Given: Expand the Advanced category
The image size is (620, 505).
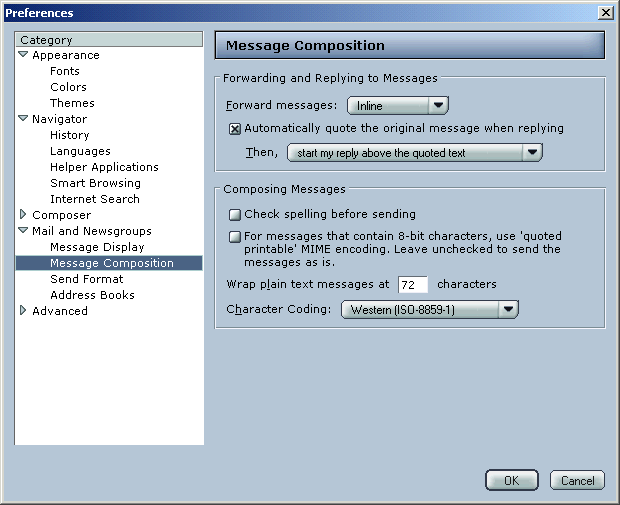Looking at the screenshot, I should 23,310.
